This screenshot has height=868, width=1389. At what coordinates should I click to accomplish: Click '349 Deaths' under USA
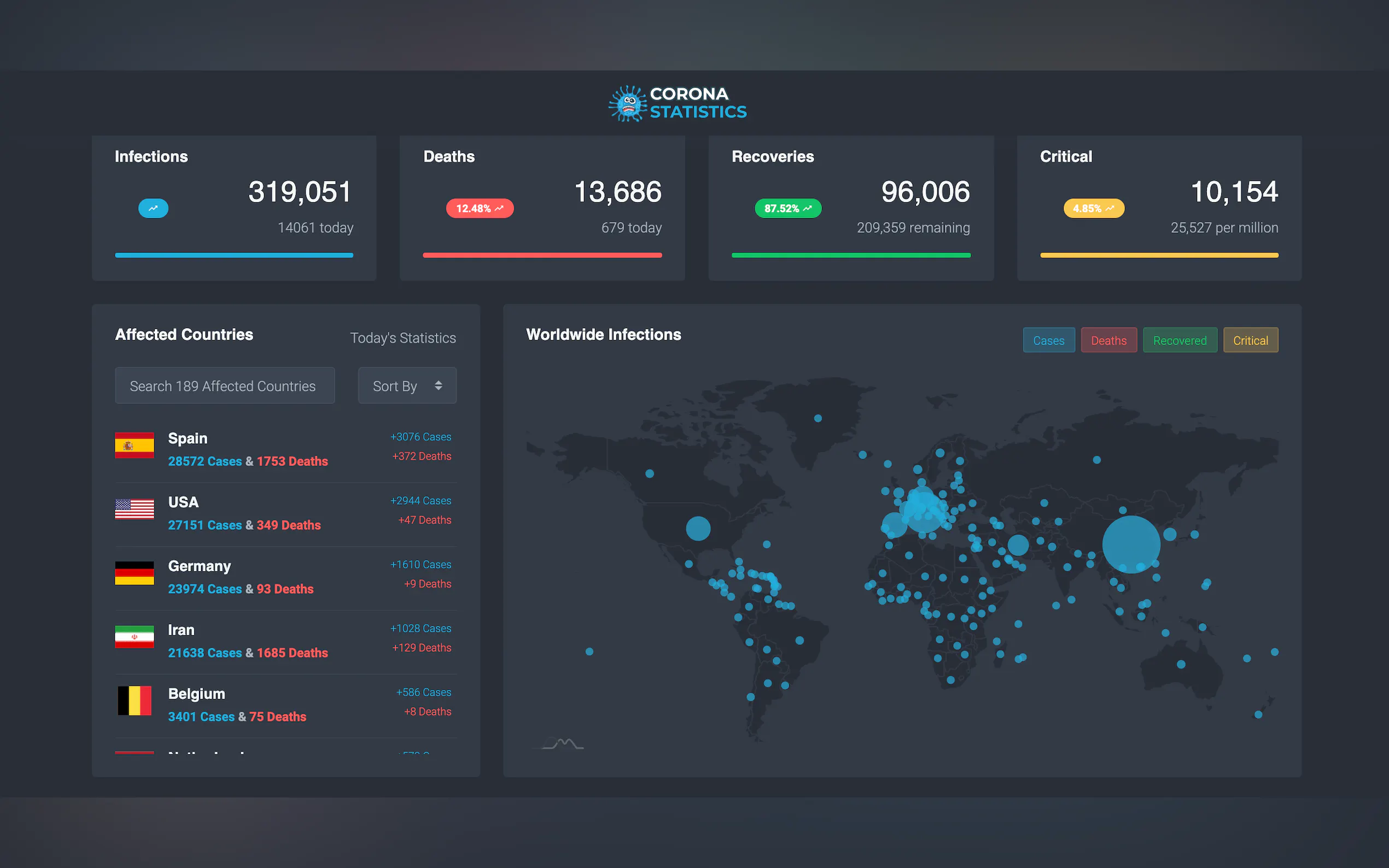coord(289,525)
